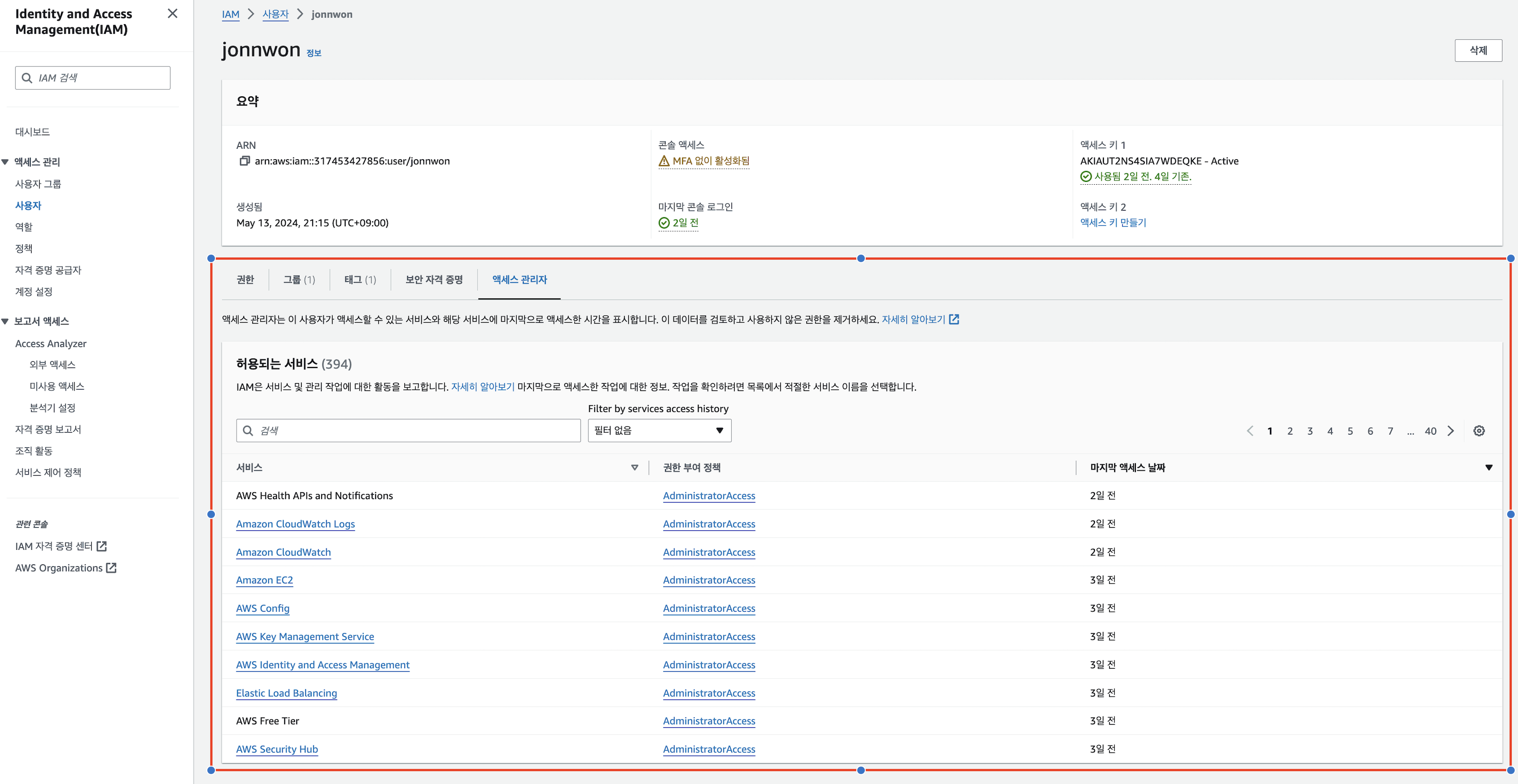Switch to the 권한 tab
The image size is (1518, 784).
point(245,280)
